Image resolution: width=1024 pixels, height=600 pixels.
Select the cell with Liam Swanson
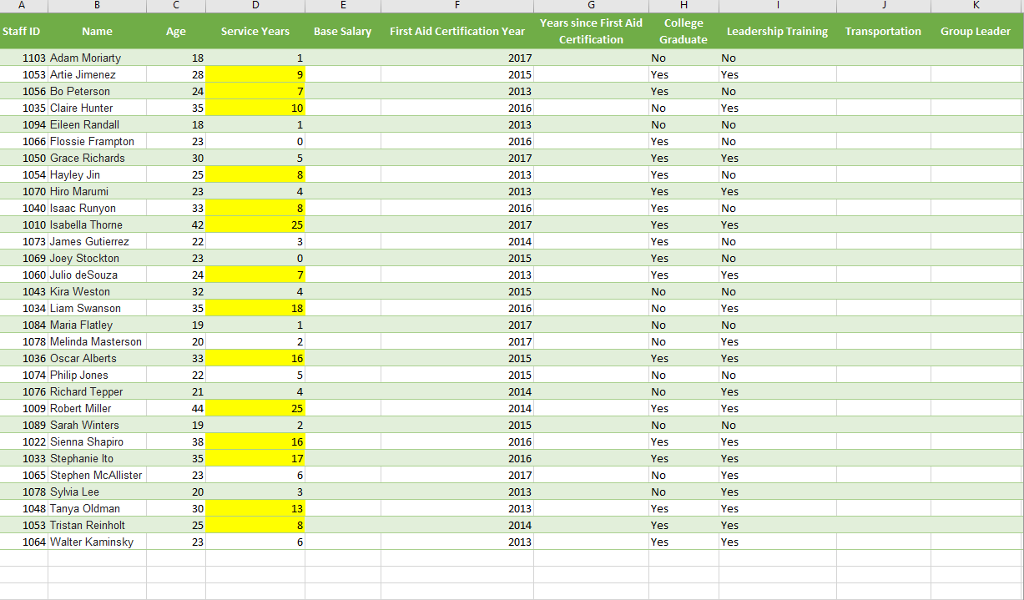tap(97, 308)
